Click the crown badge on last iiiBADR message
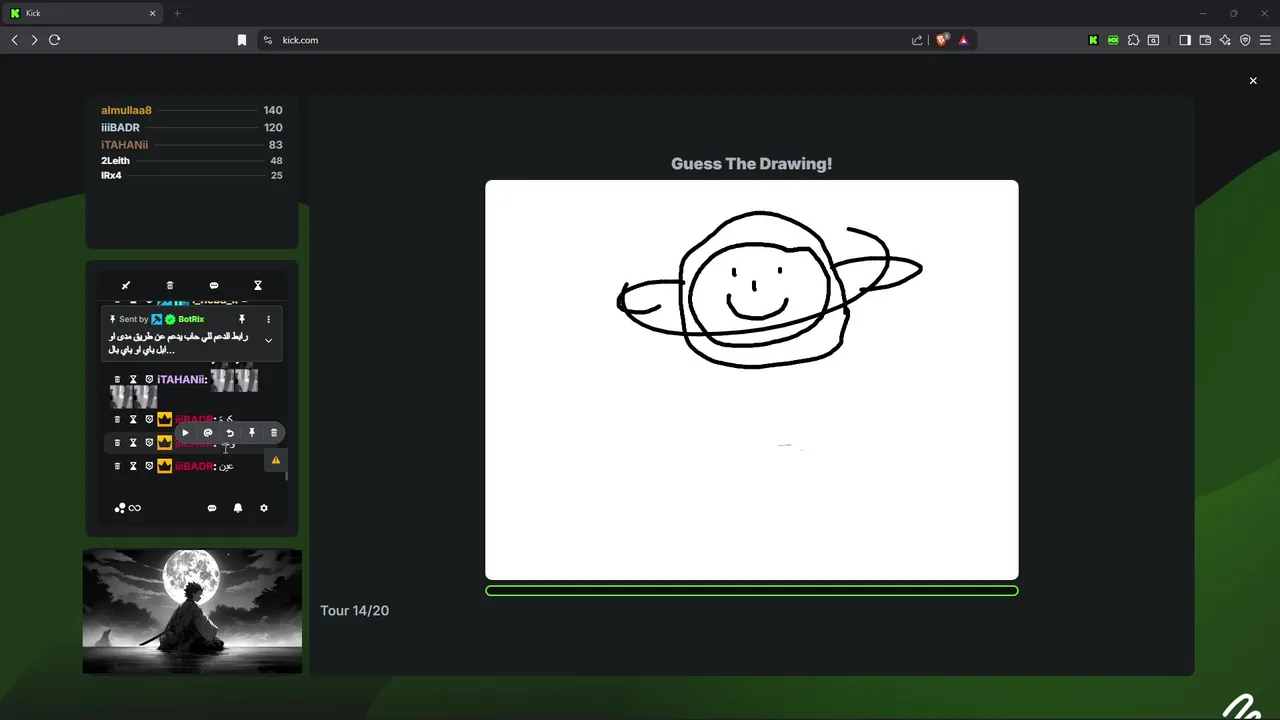The width and height of the screenshot is (1280, 720). click(165, 466)
